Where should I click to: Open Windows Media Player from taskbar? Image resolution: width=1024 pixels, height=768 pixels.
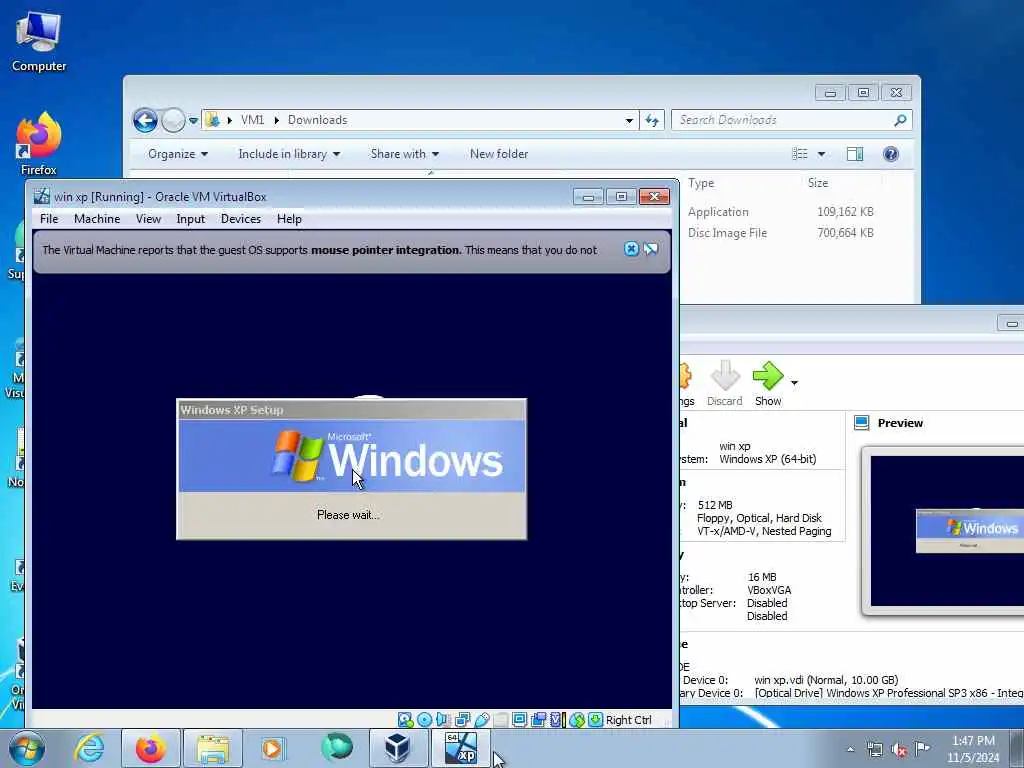(272, 748)
